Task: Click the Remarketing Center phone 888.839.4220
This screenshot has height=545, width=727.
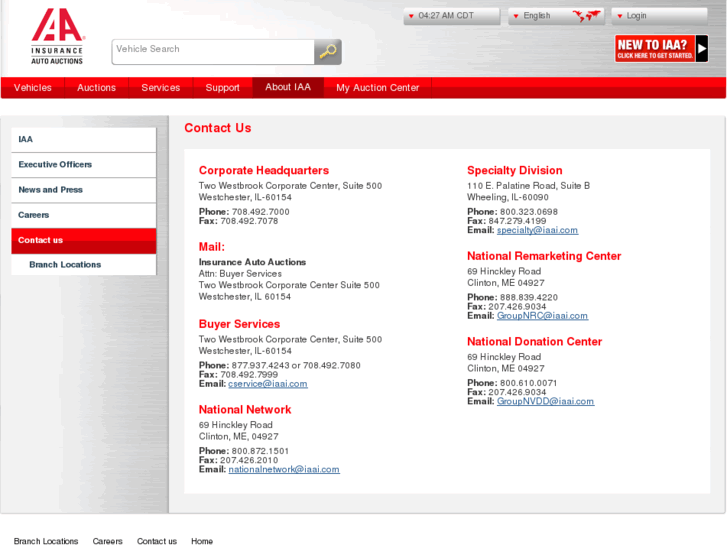Action: [x=529, y=297]
